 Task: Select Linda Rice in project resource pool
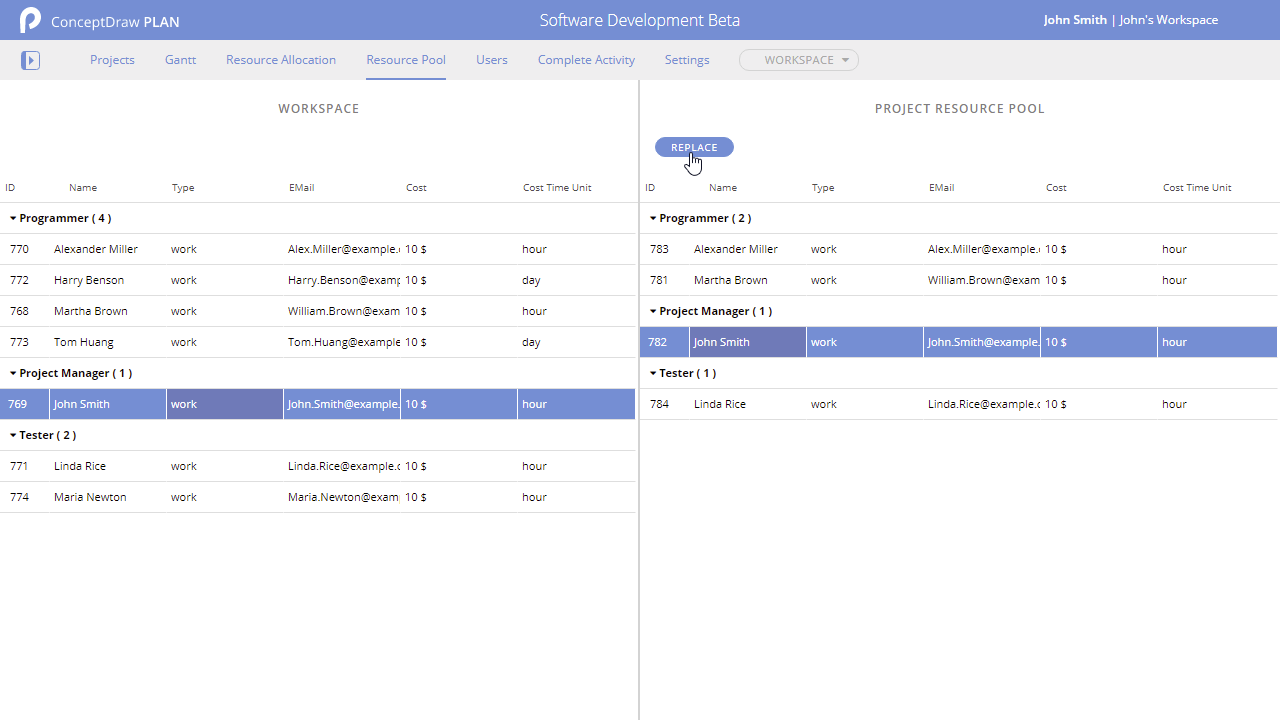pyautogui.click(x=720, y=404)
